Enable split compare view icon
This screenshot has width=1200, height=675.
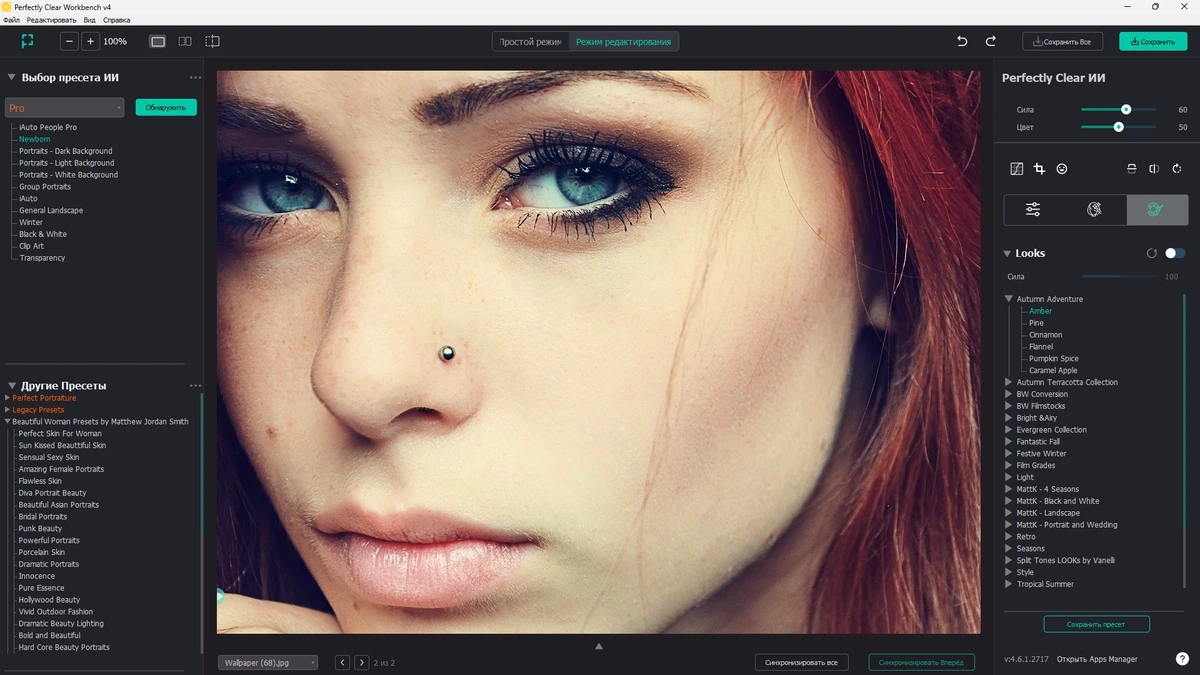[x=212, y=41]
